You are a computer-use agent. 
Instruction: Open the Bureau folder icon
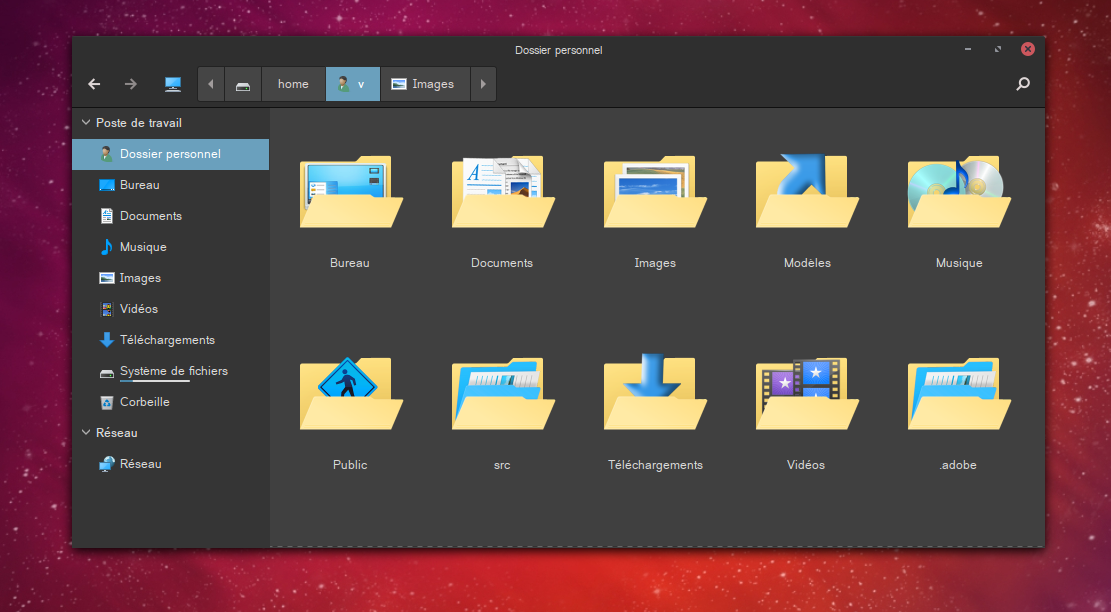pos(351,191)
